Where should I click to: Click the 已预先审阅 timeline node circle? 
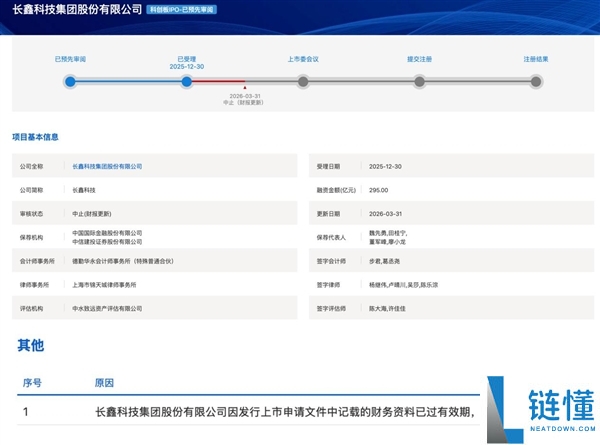70,82
